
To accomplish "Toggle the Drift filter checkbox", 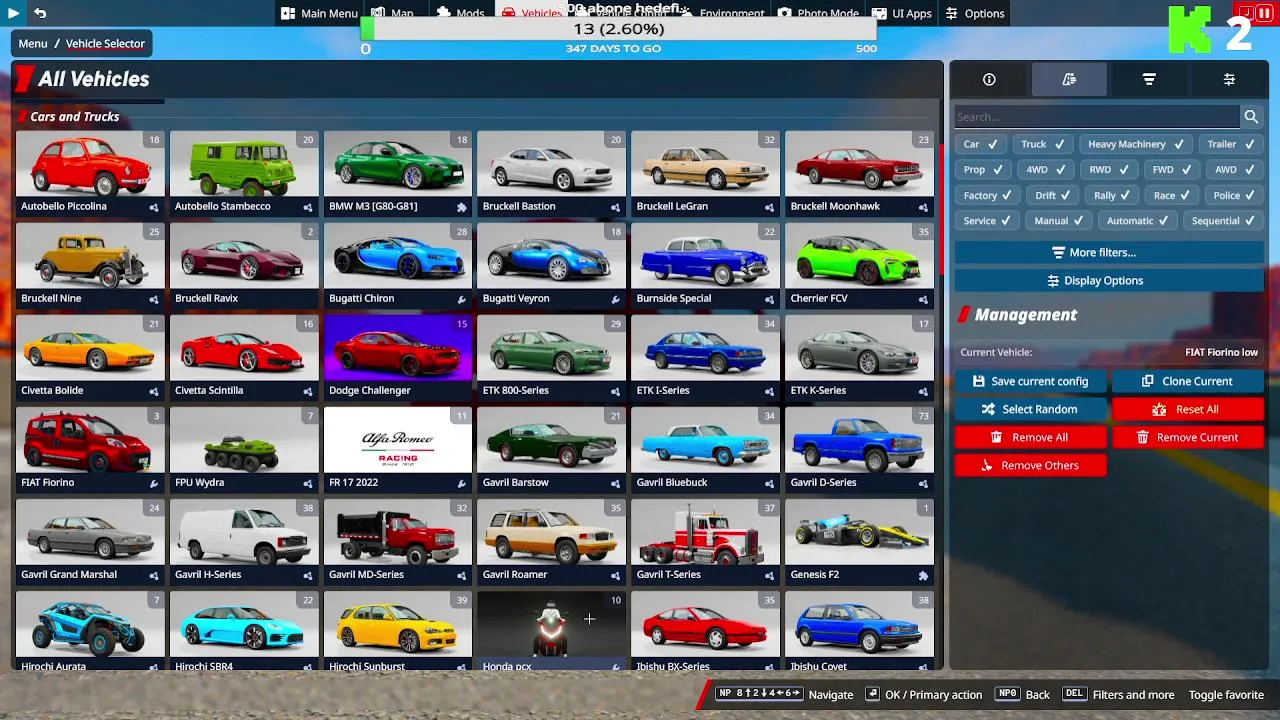I will tap(1054, 195).
